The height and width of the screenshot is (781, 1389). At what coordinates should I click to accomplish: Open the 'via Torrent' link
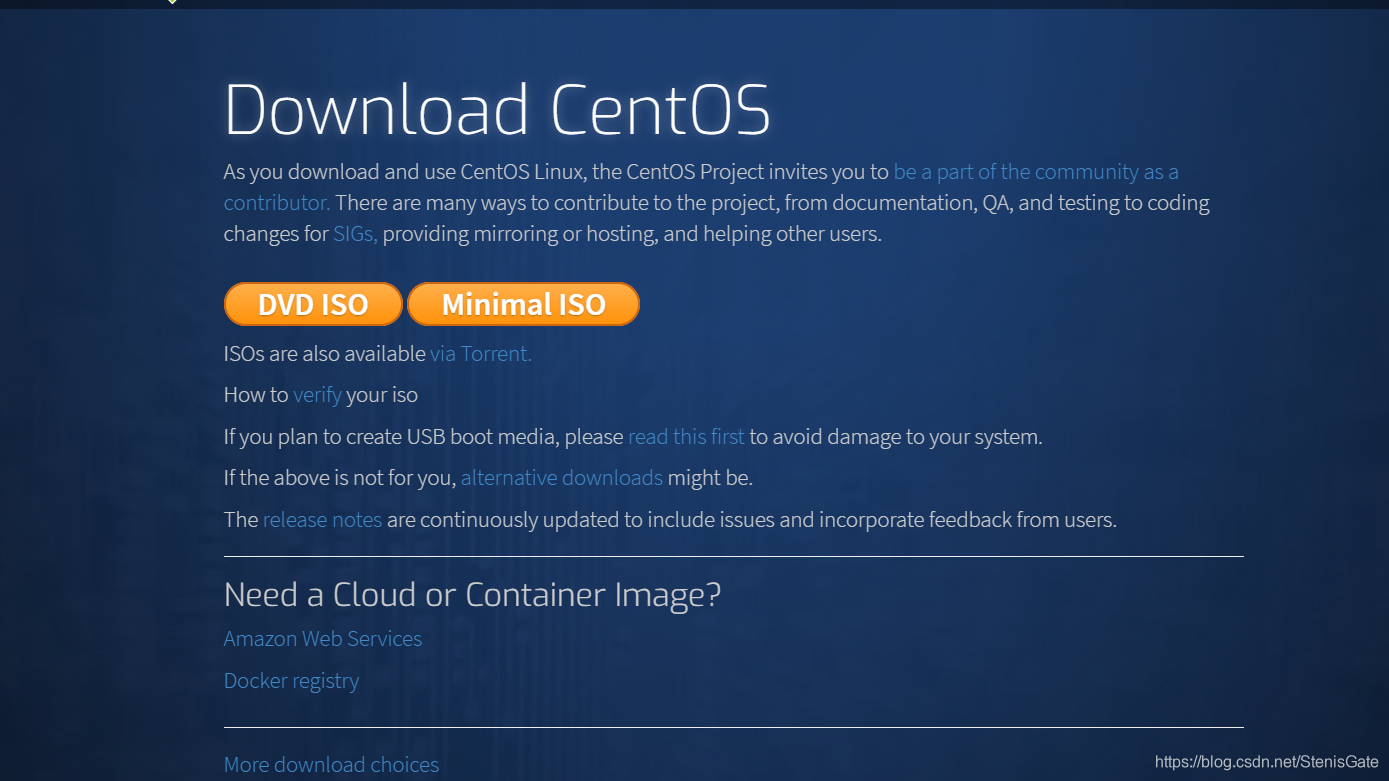[x=480, y=353]
